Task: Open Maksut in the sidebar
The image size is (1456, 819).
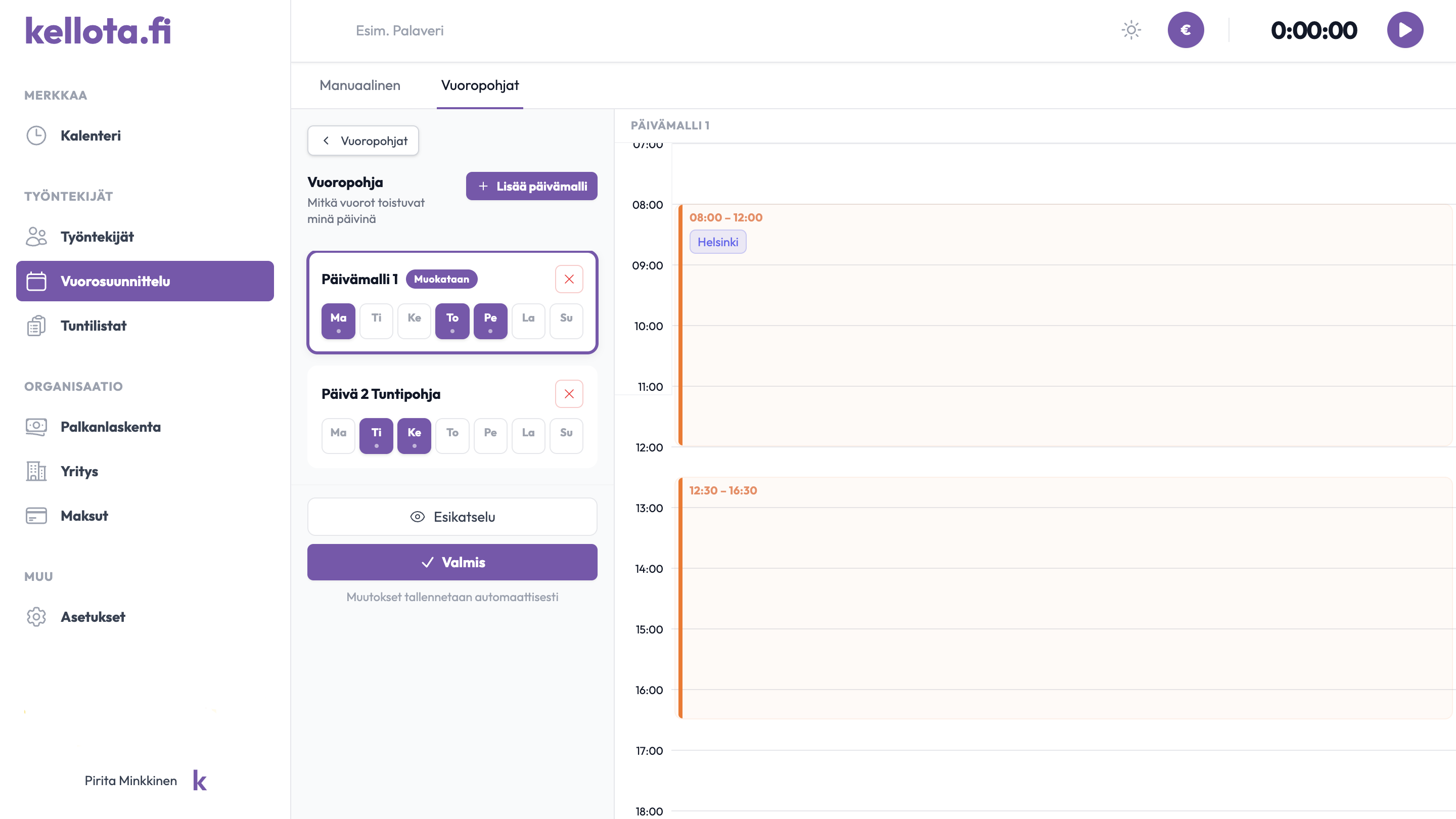Action: (x=145, y=516)
